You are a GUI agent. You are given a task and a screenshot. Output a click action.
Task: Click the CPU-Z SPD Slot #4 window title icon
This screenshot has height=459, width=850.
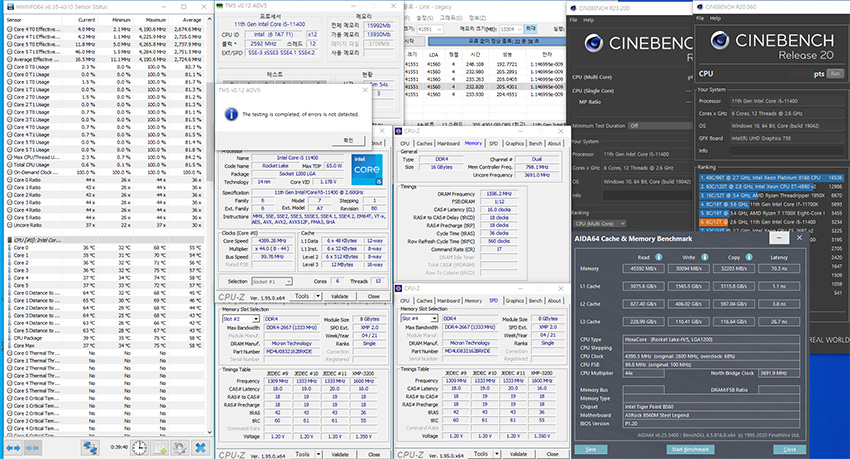[398, 288]
